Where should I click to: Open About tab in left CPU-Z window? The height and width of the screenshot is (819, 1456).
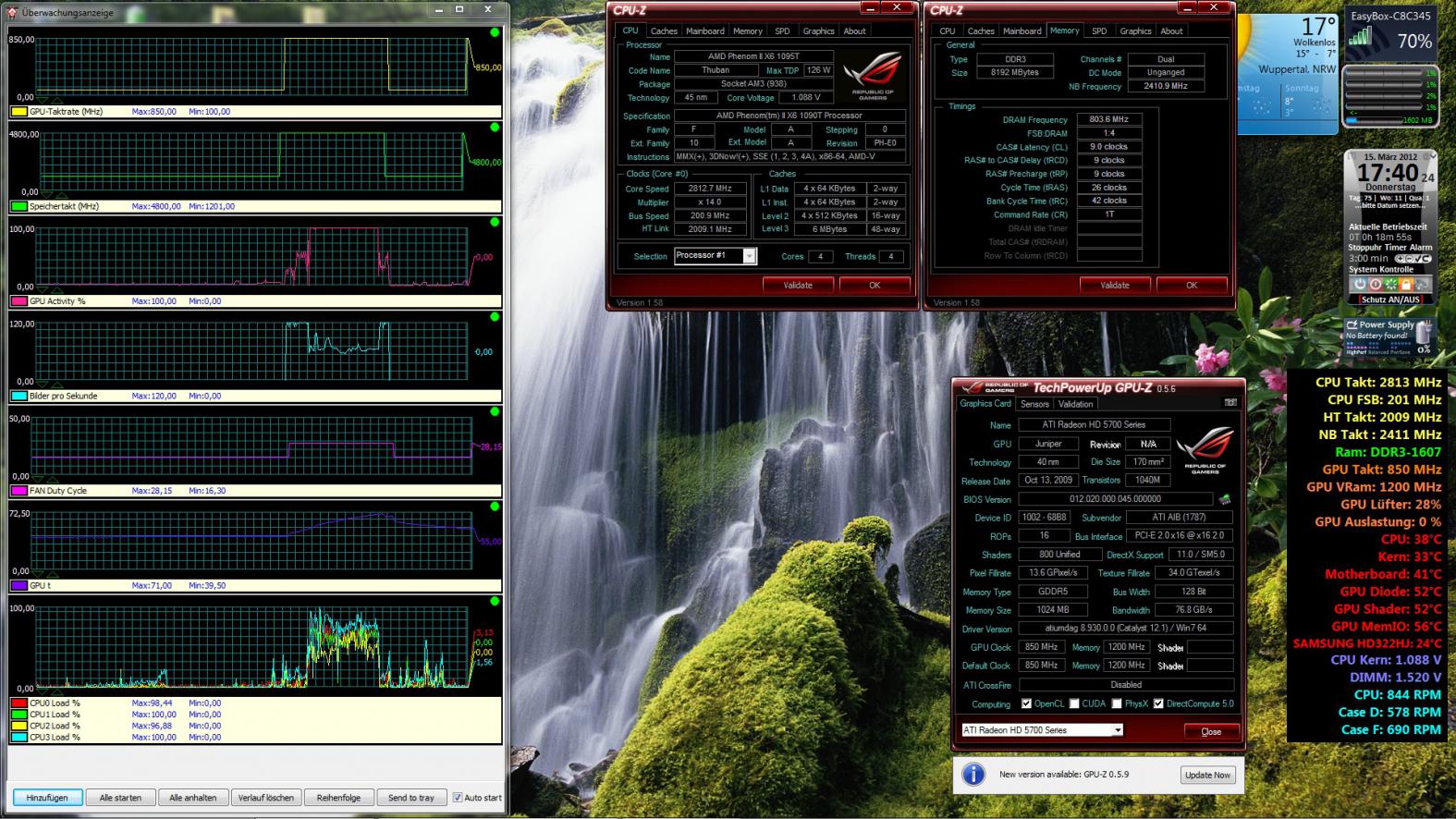pos(854,31)
